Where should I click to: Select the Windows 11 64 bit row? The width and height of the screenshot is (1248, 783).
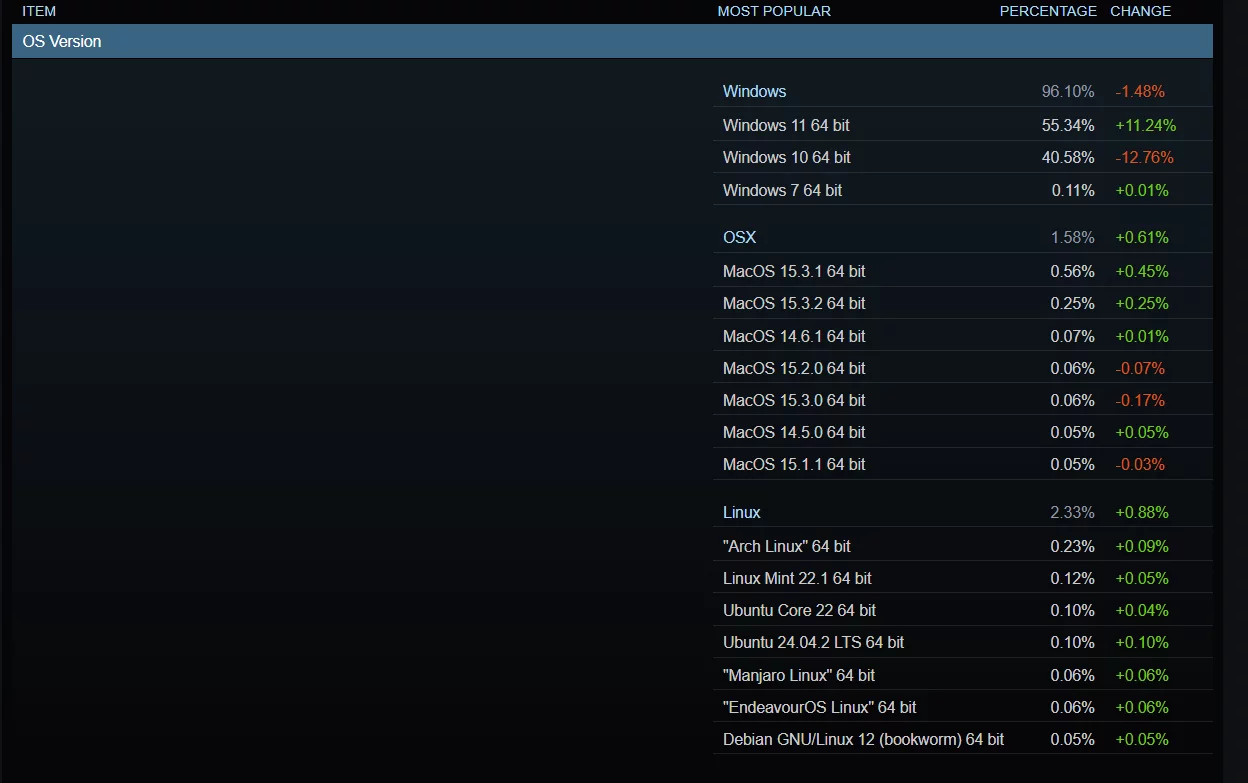[x=963, y=125]
